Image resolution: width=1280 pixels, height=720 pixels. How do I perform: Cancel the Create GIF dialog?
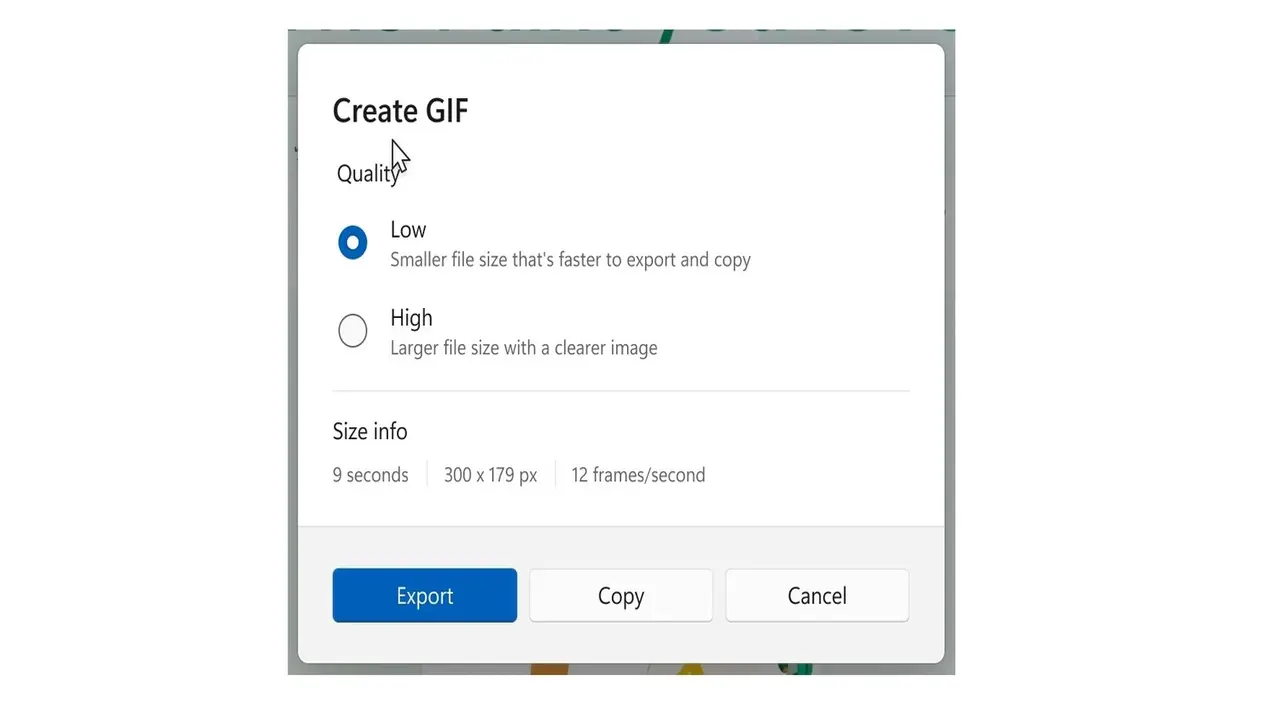tap(816, 596)
